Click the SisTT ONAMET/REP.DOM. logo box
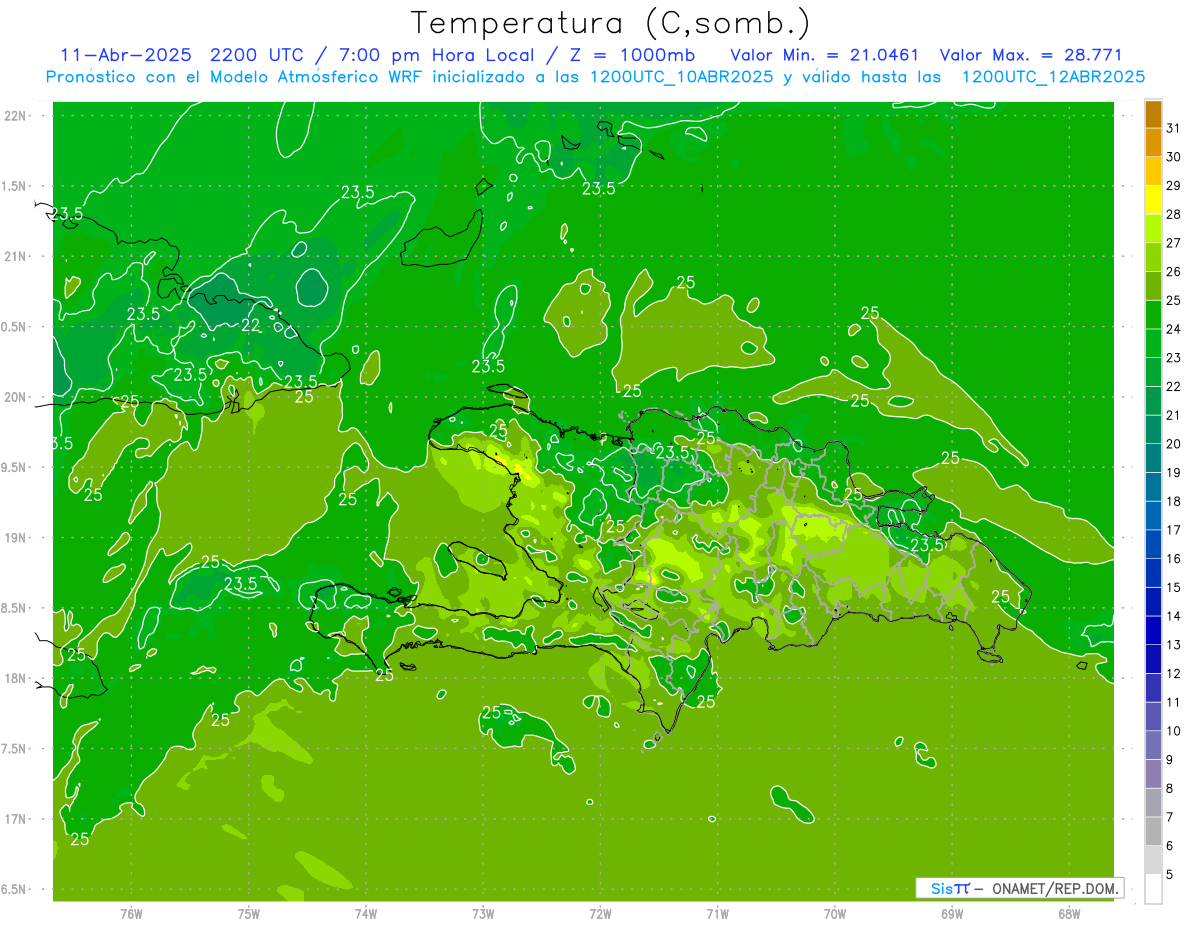1200x927 pixels. (1019, 888)
